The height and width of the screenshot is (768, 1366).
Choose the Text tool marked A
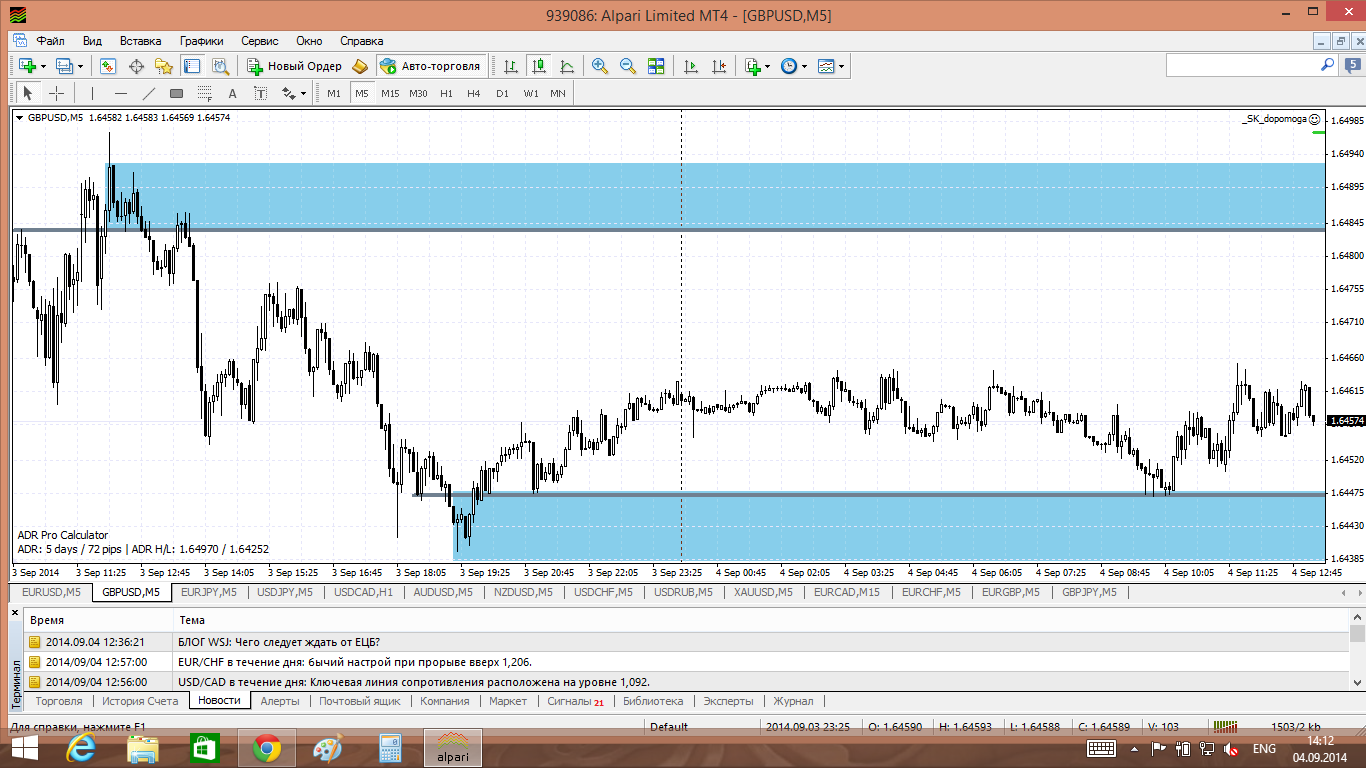[232, 93]
